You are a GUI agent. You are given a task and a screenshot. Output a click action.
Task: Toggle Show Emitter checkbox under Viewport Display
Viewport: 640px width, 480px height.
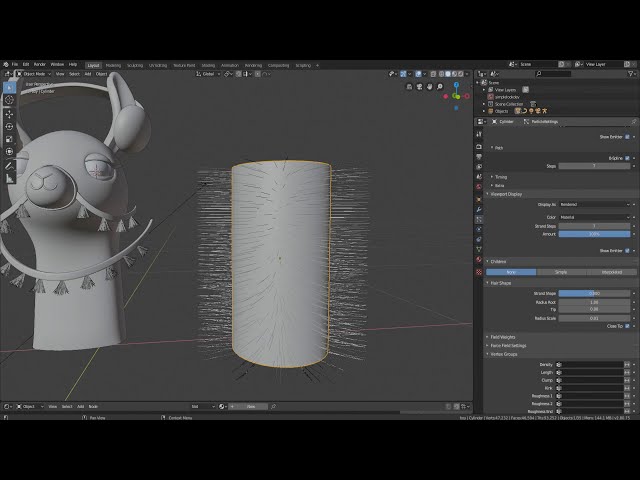pos(628,251)
